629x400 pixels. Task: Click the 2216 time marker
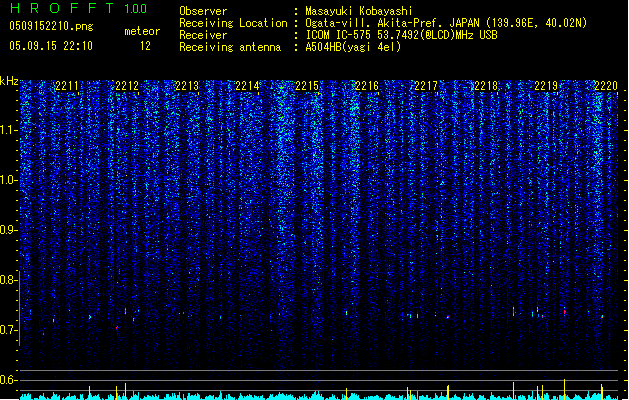click(367, 86)
